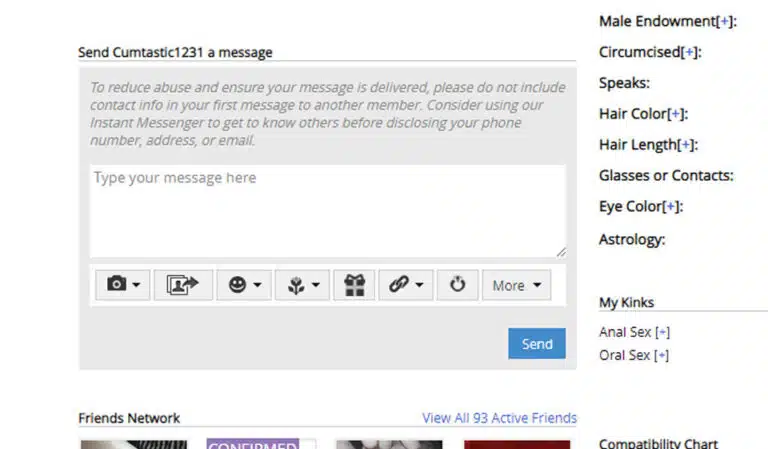Click the ring icon in toolbar

[x=458, y=285]
